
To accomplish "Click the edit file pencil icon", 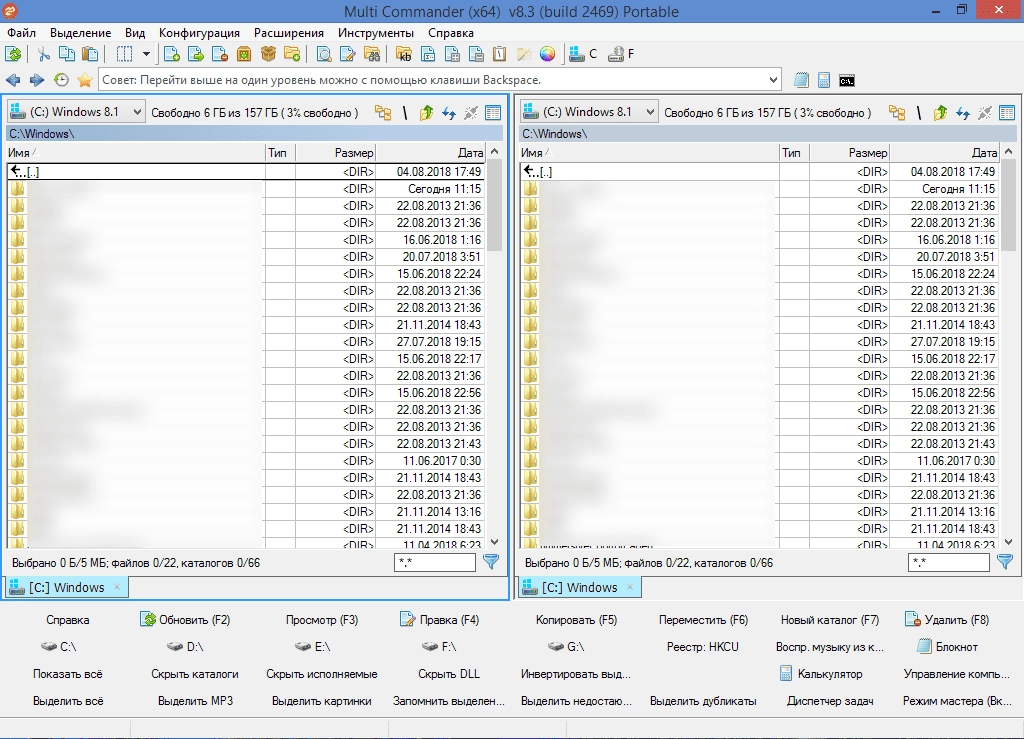I will 348,54.
